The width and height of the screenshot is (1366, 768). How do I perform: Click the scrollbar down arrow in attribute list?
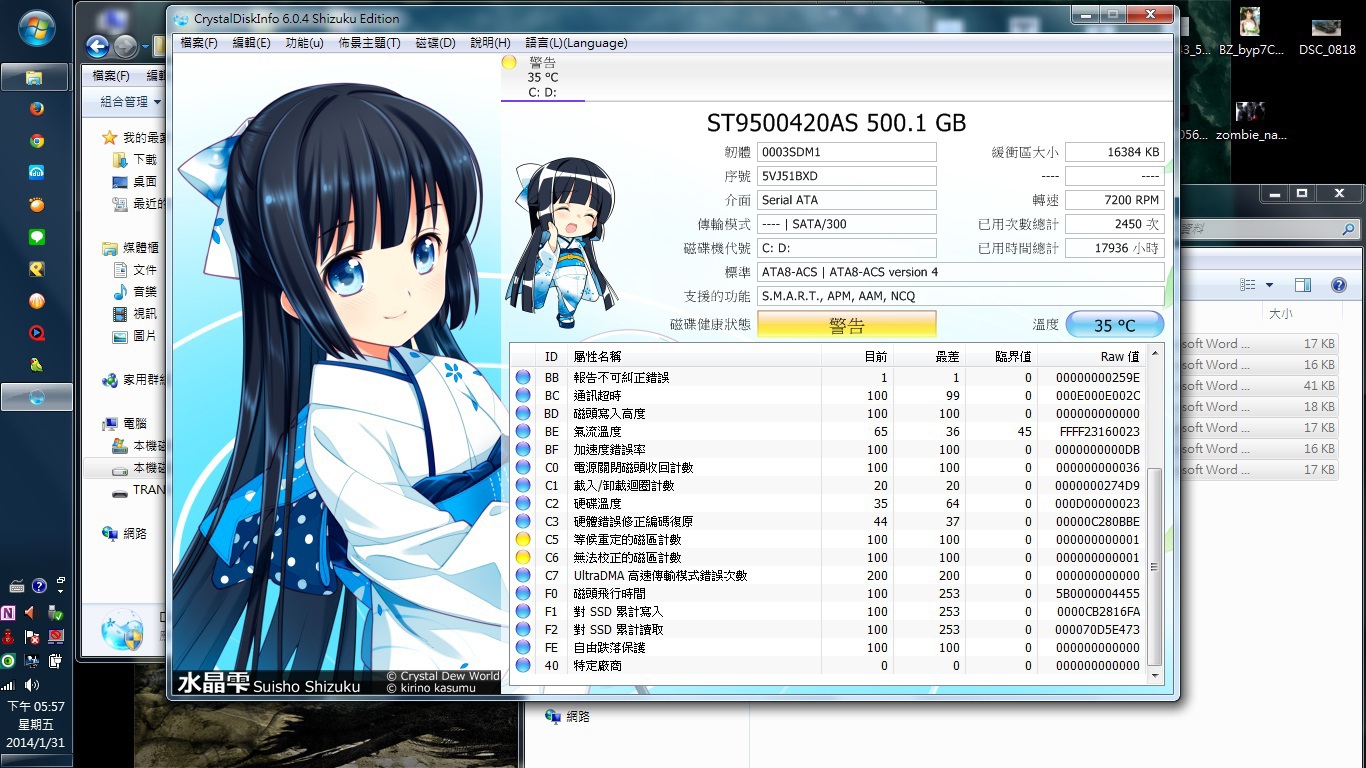(x=1155, y=677)
